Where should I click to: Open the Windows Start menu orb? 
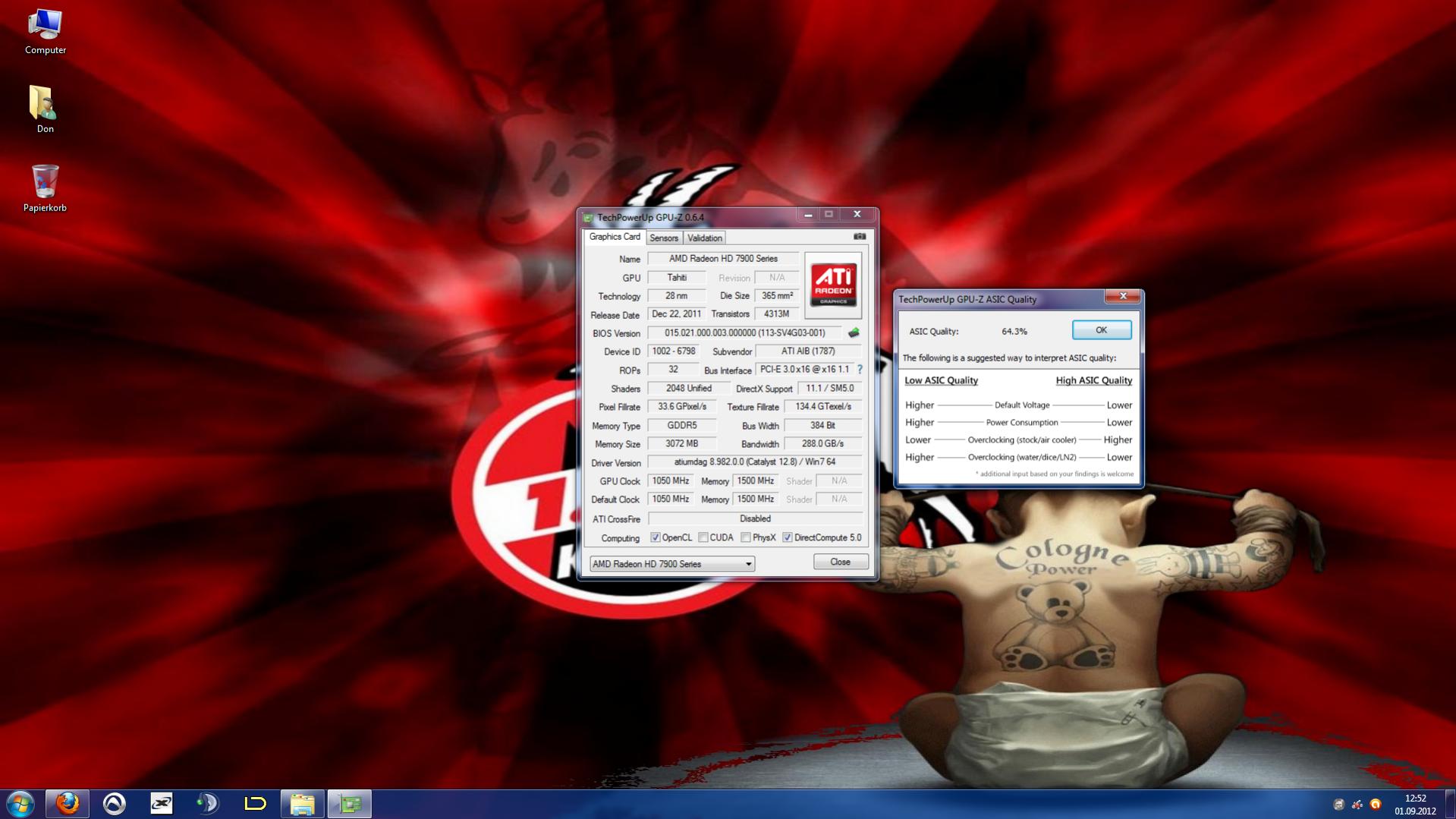pyautogui.click(x=20, y=804)
